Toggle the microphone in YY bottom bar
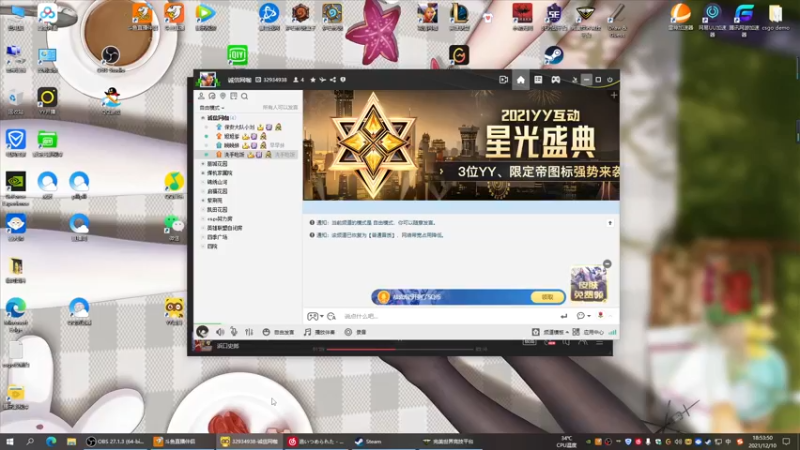 [x=234, y=332]
